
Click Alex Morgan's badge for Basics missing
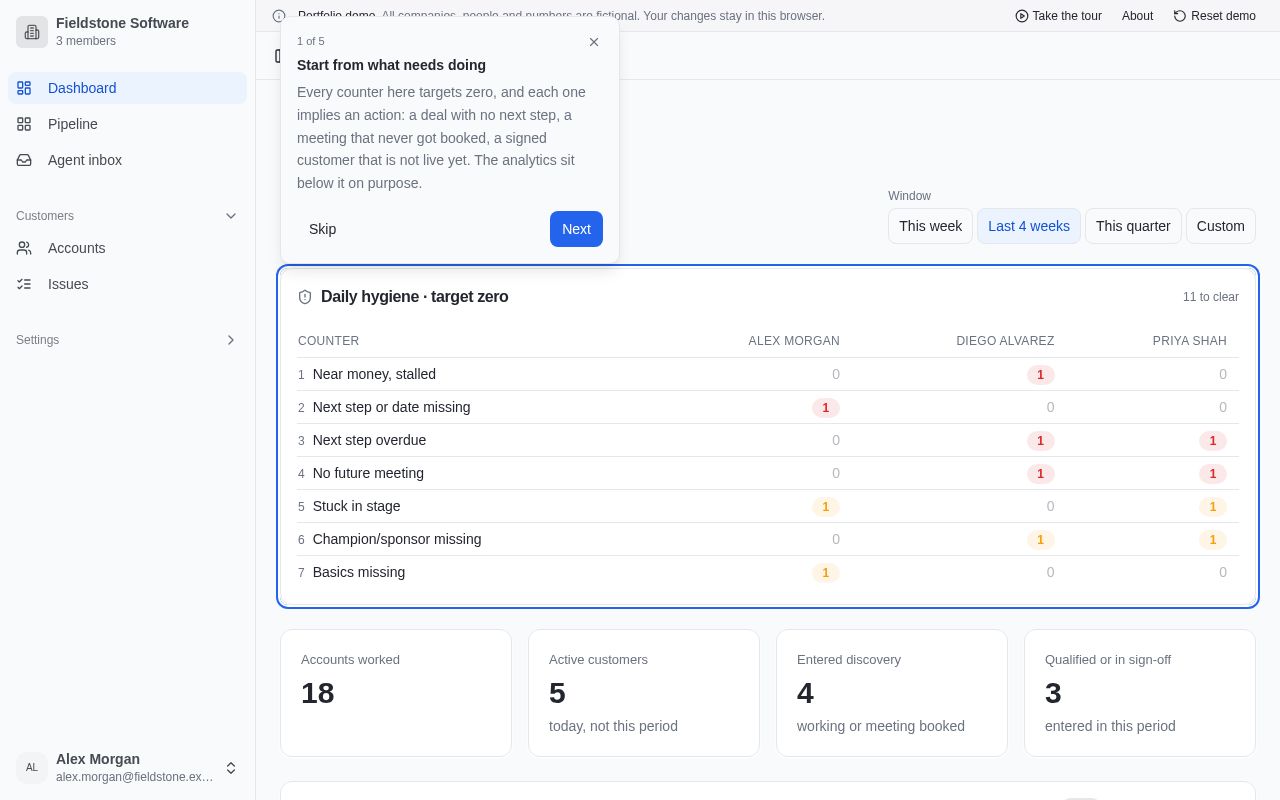click(825, 573)
